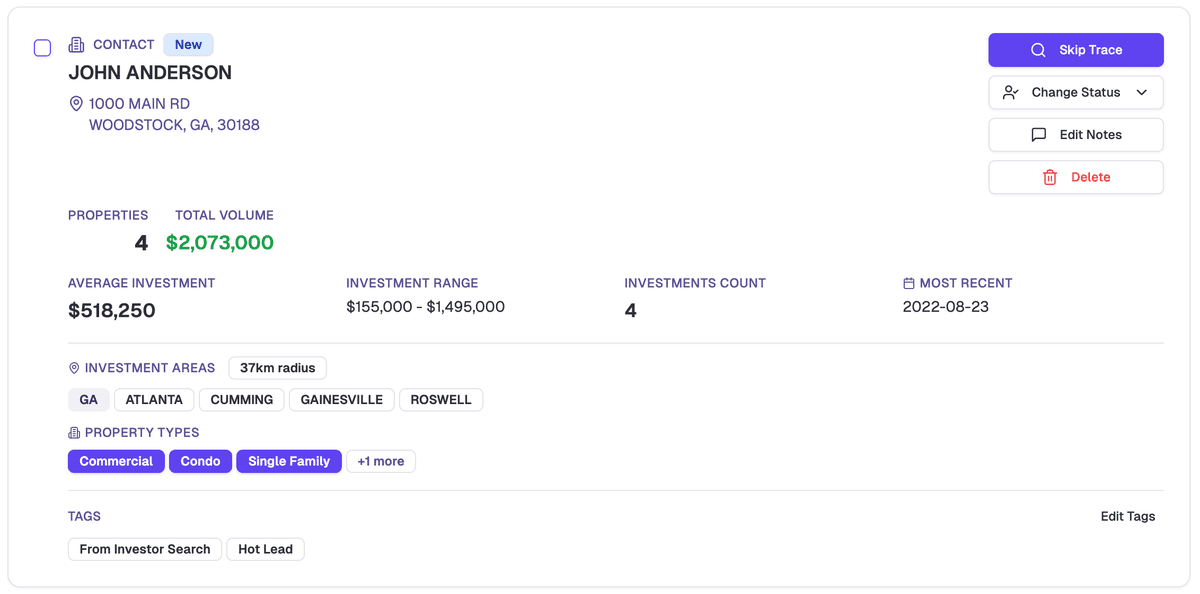
Task: Toggle the Hot Lead tag
Action: (x=265, y=549)
